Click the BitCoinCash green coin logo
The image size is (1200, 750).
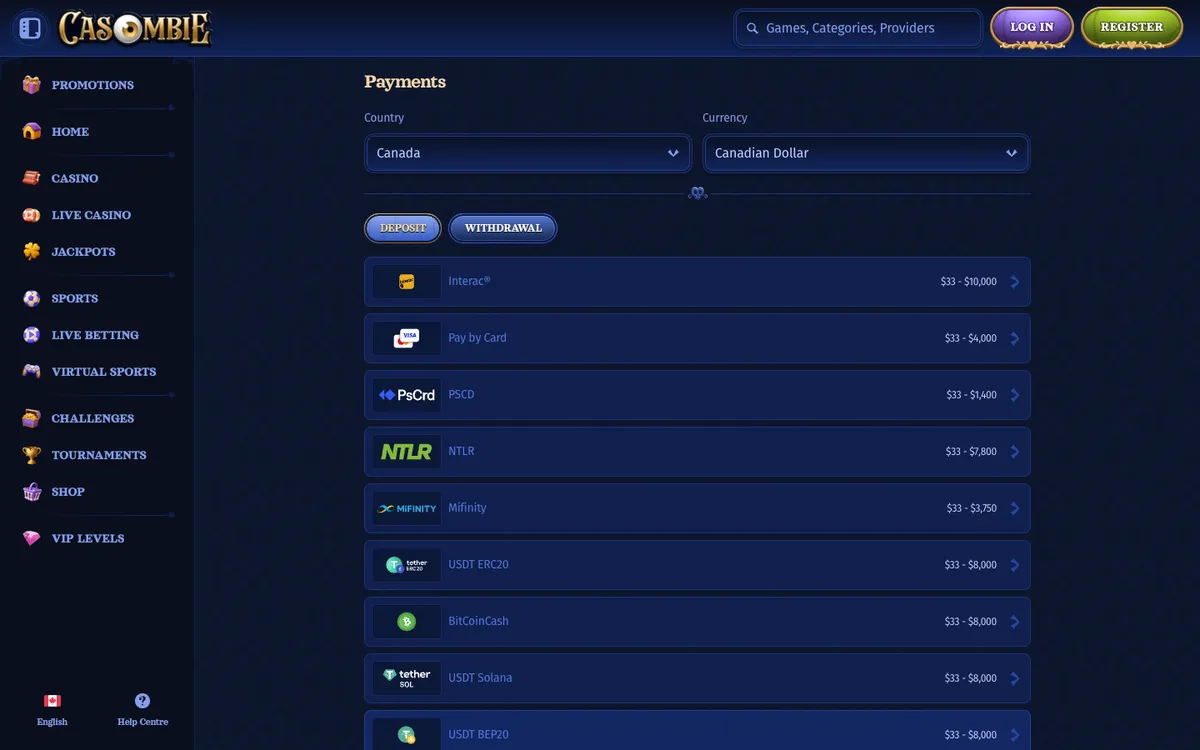(407, 622)
